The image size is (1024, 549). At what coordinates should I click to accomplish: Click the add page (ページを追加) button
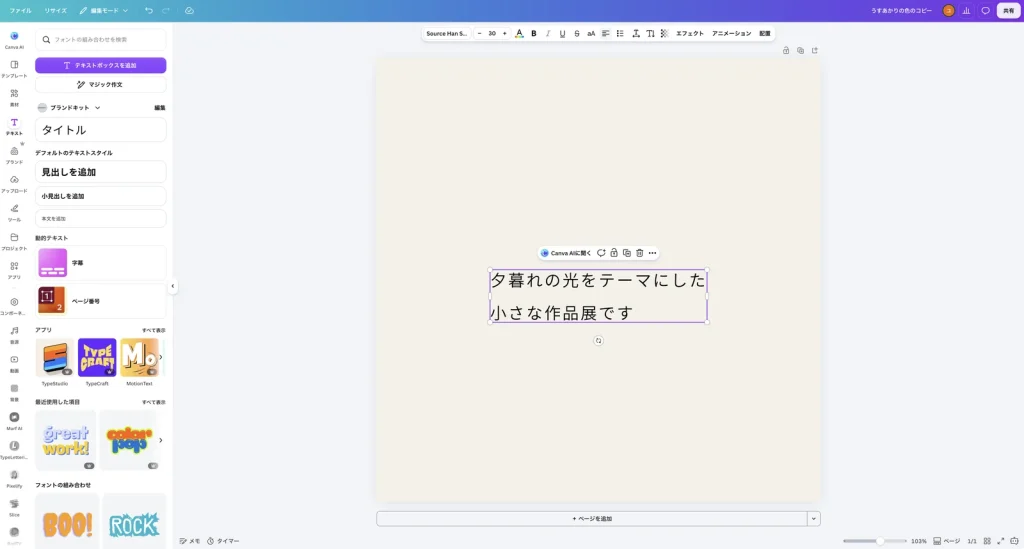tap(592, 518)
